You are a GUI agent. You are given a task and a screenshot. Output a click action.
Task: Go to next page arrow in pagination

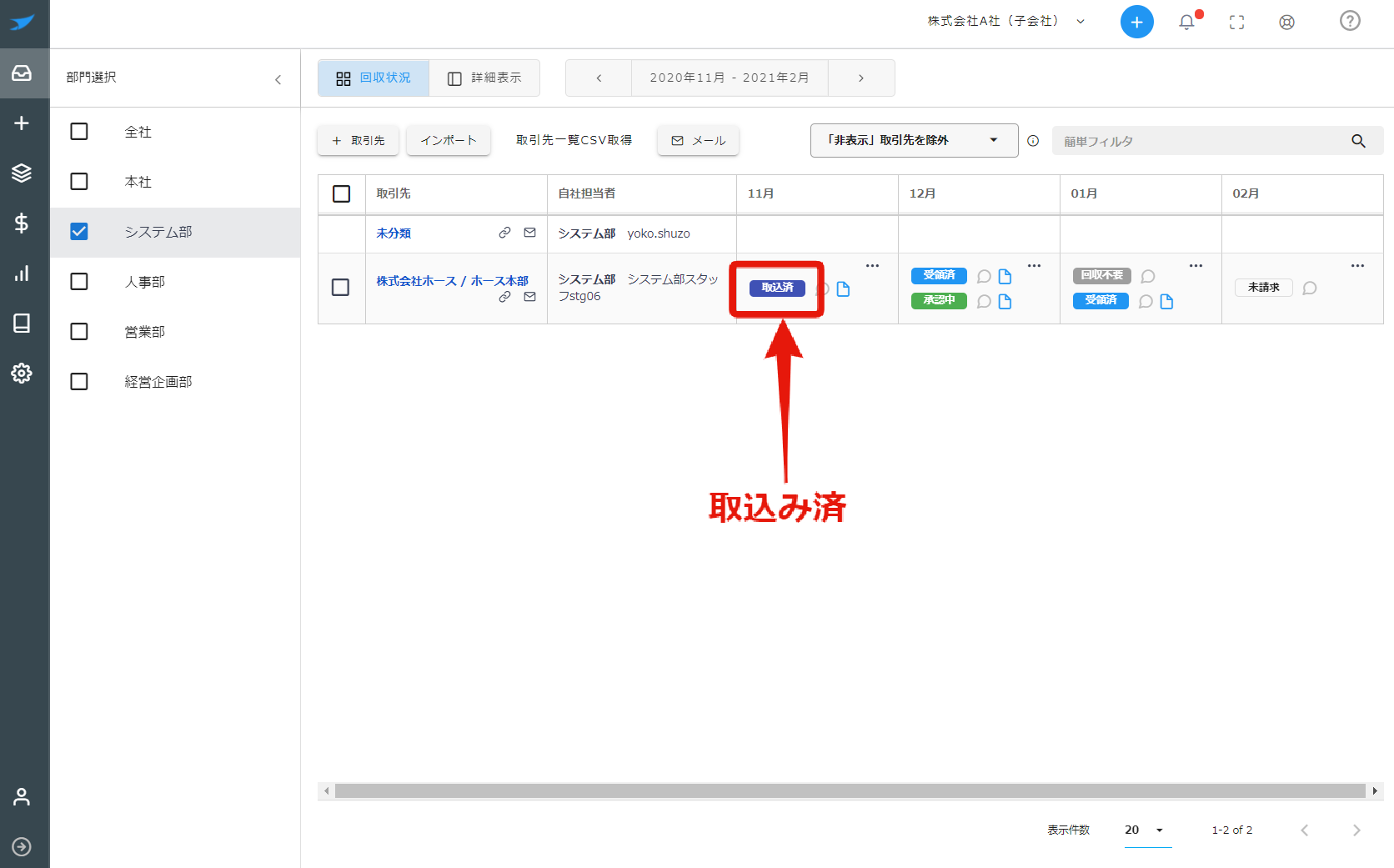(x=1356, y=830)
